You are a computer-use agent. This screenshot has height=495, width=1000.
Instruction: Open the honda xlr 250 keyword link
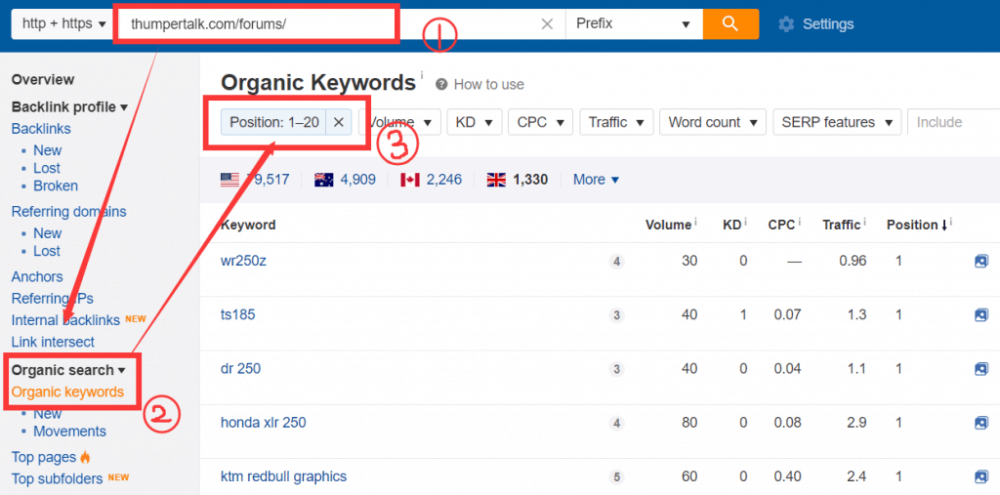pos(263,423)
